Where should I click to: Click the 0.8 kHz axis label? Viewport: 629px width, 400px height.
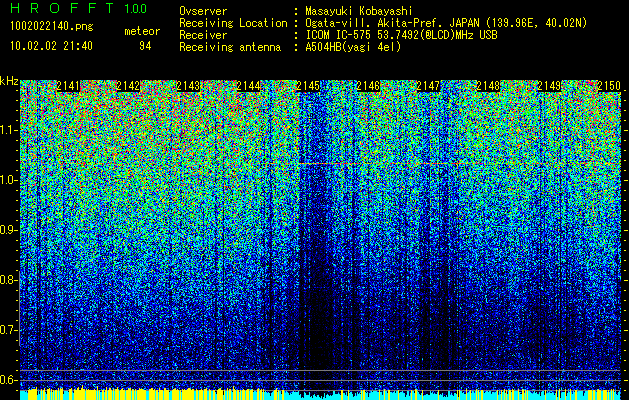[8, 280]
